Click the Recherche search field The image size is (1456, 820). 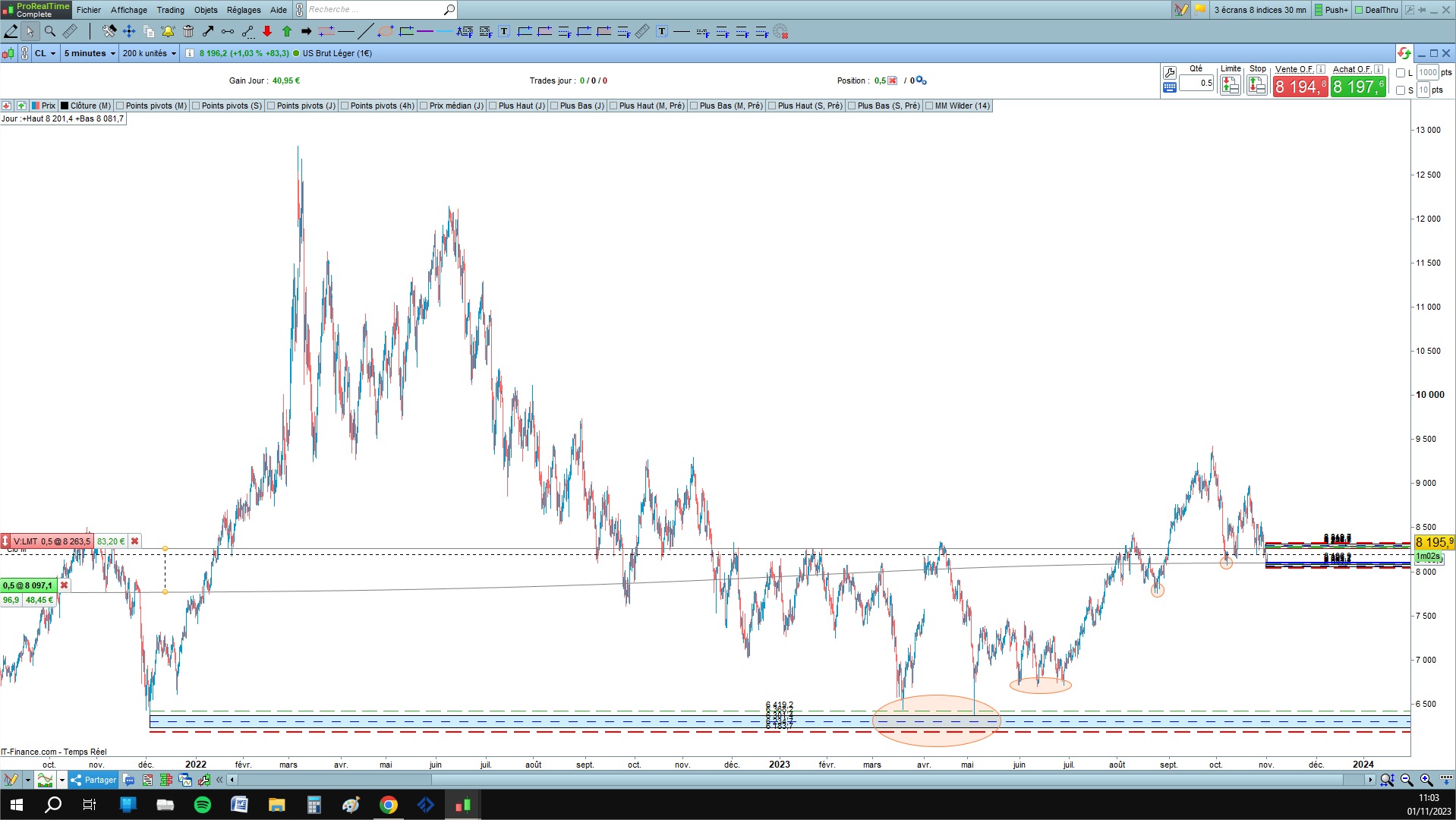coord(373,10)
